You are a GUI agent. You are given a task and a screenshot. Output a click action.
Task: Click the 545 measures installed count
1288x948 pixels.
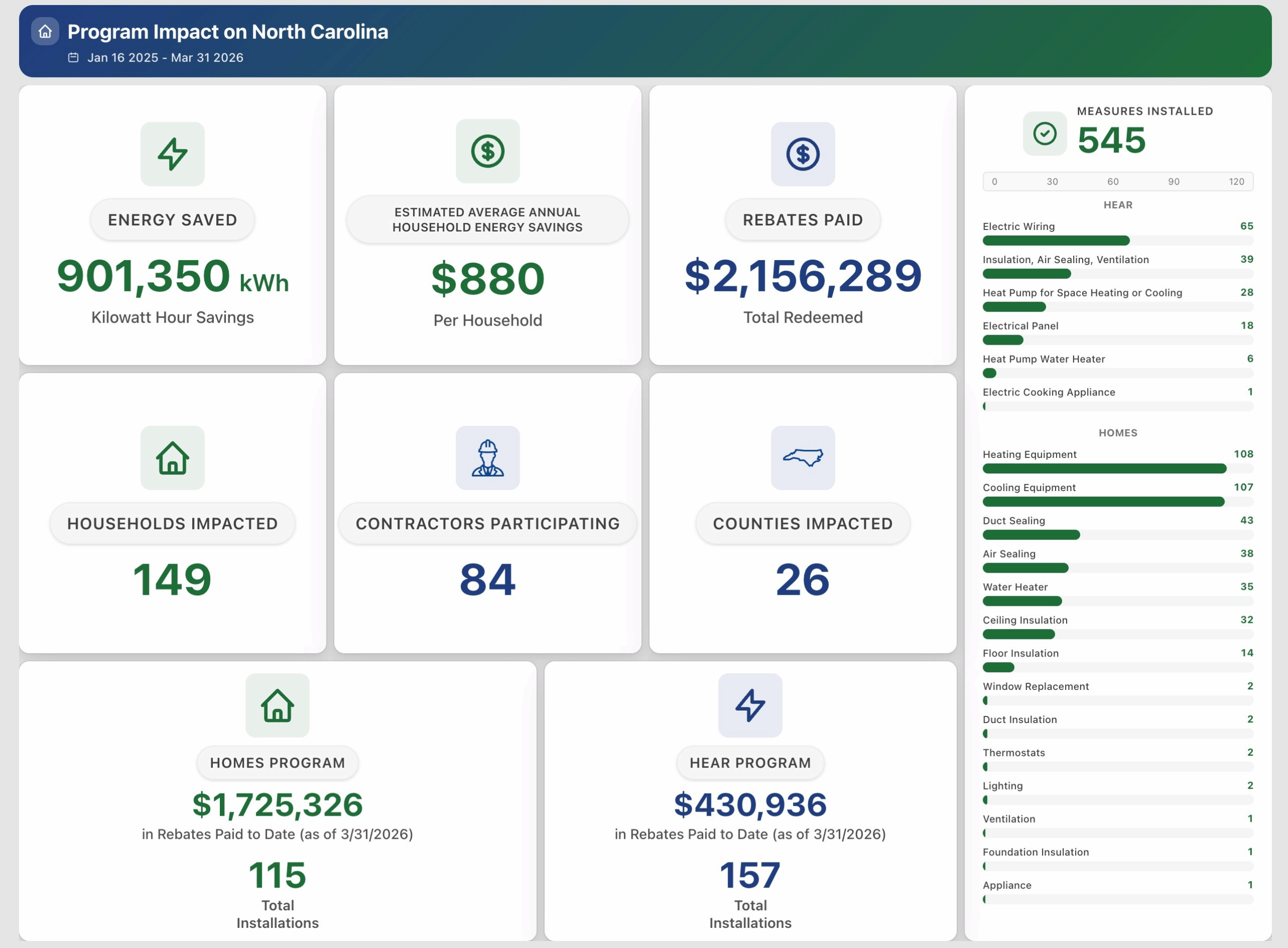(1111, 139)
